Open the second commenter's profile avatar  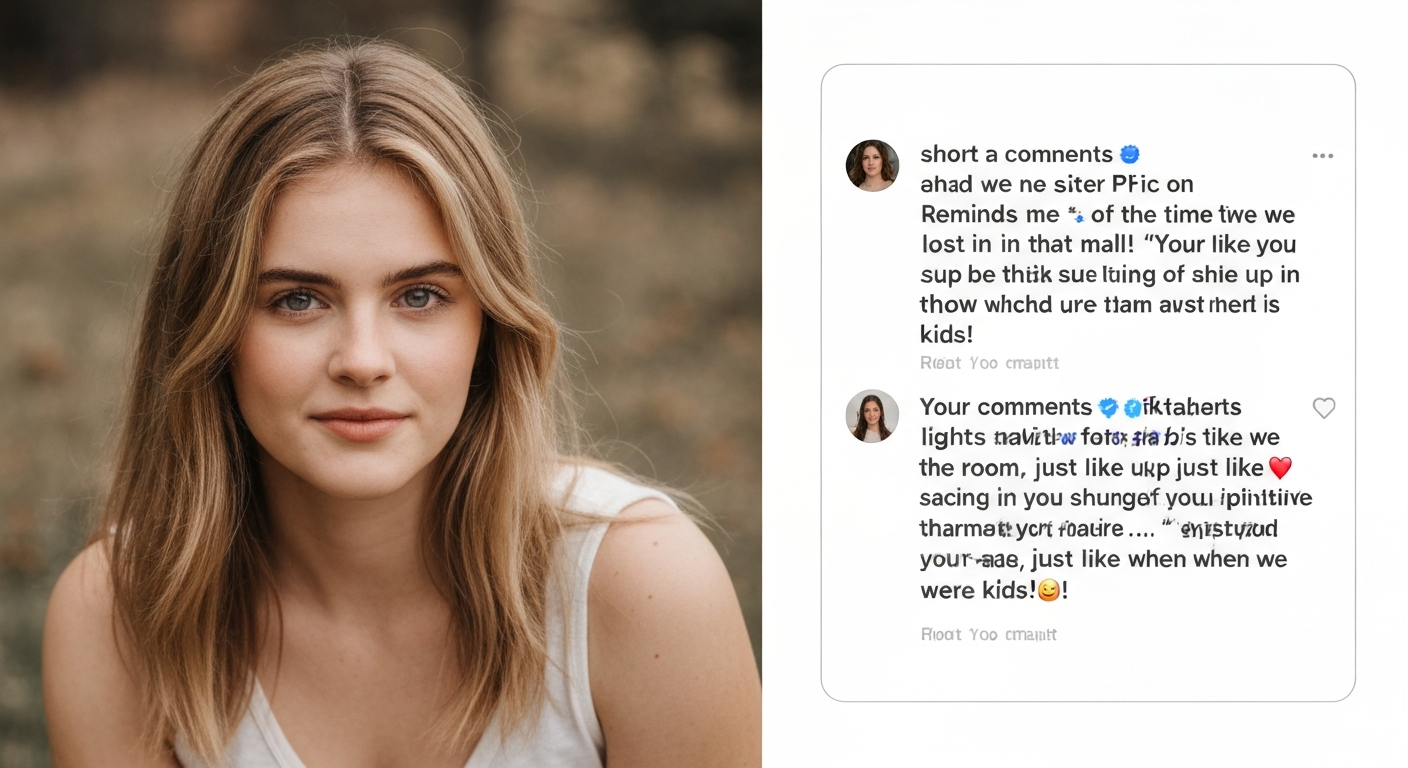click(871, 416)
